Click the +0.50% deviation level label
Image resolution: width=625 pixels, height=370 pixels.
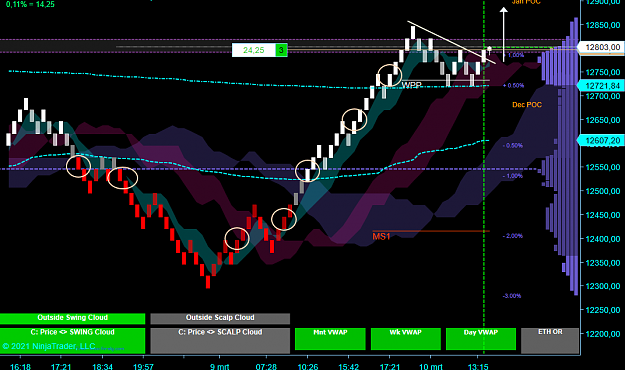coord(514,85)
